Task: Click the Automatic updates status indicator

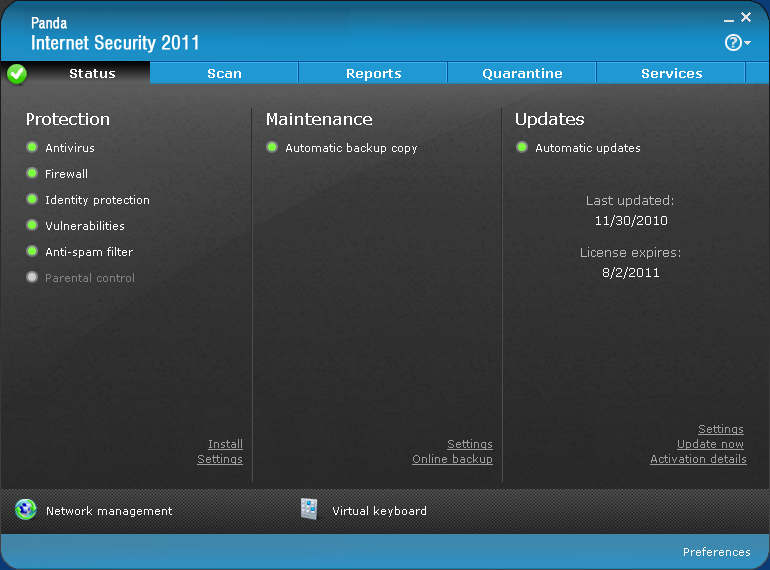Action: tap(522, 148)
